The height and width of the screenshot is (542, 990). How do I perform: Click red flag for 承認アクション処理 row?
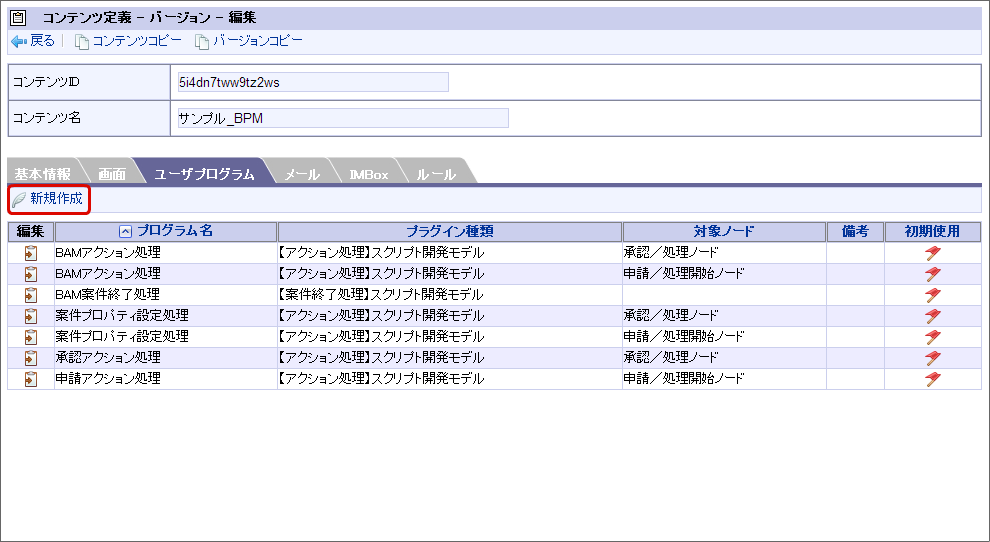point(933,358)
